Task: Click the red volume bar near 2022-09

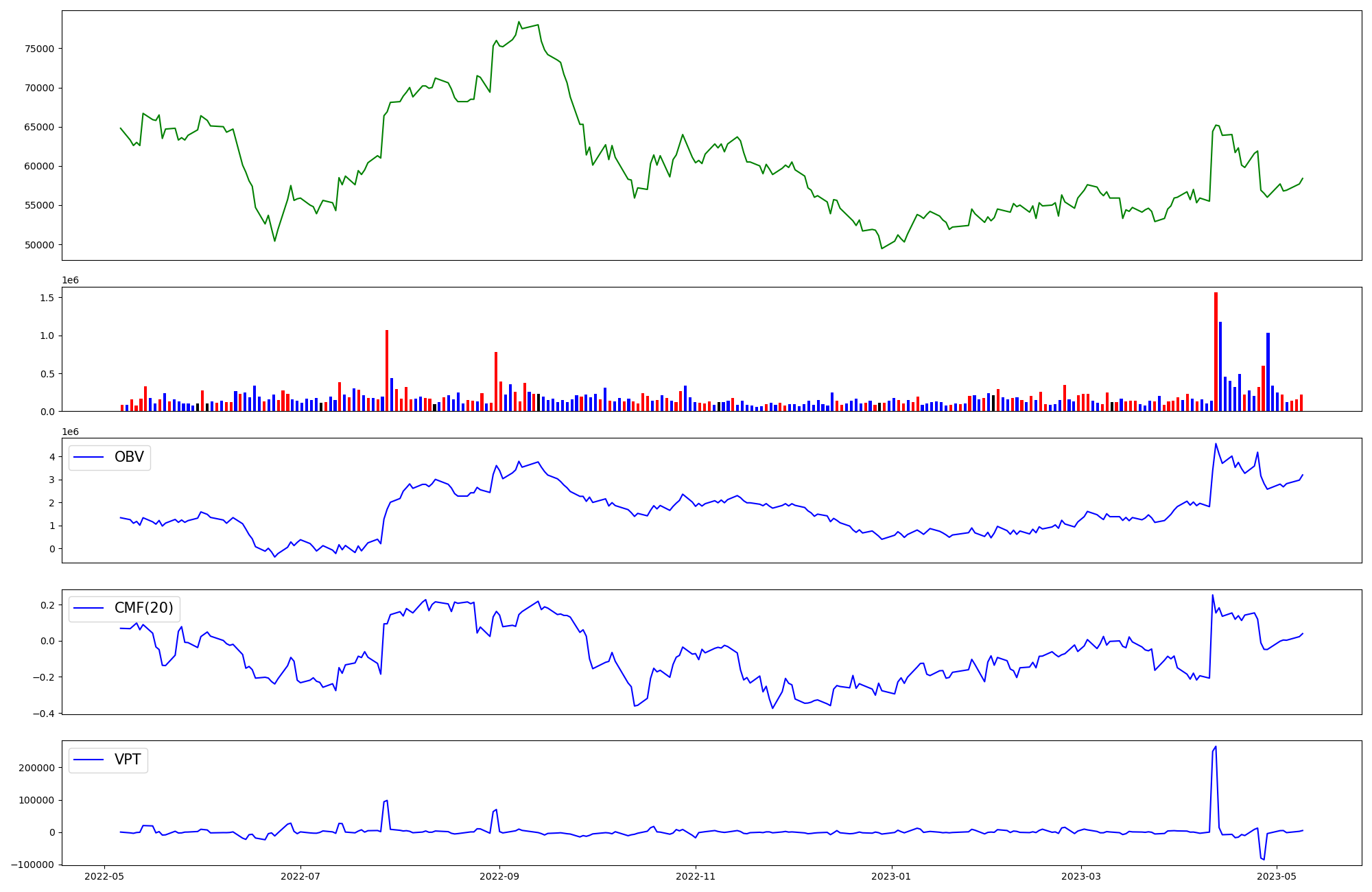Action: tap(496, 381)
